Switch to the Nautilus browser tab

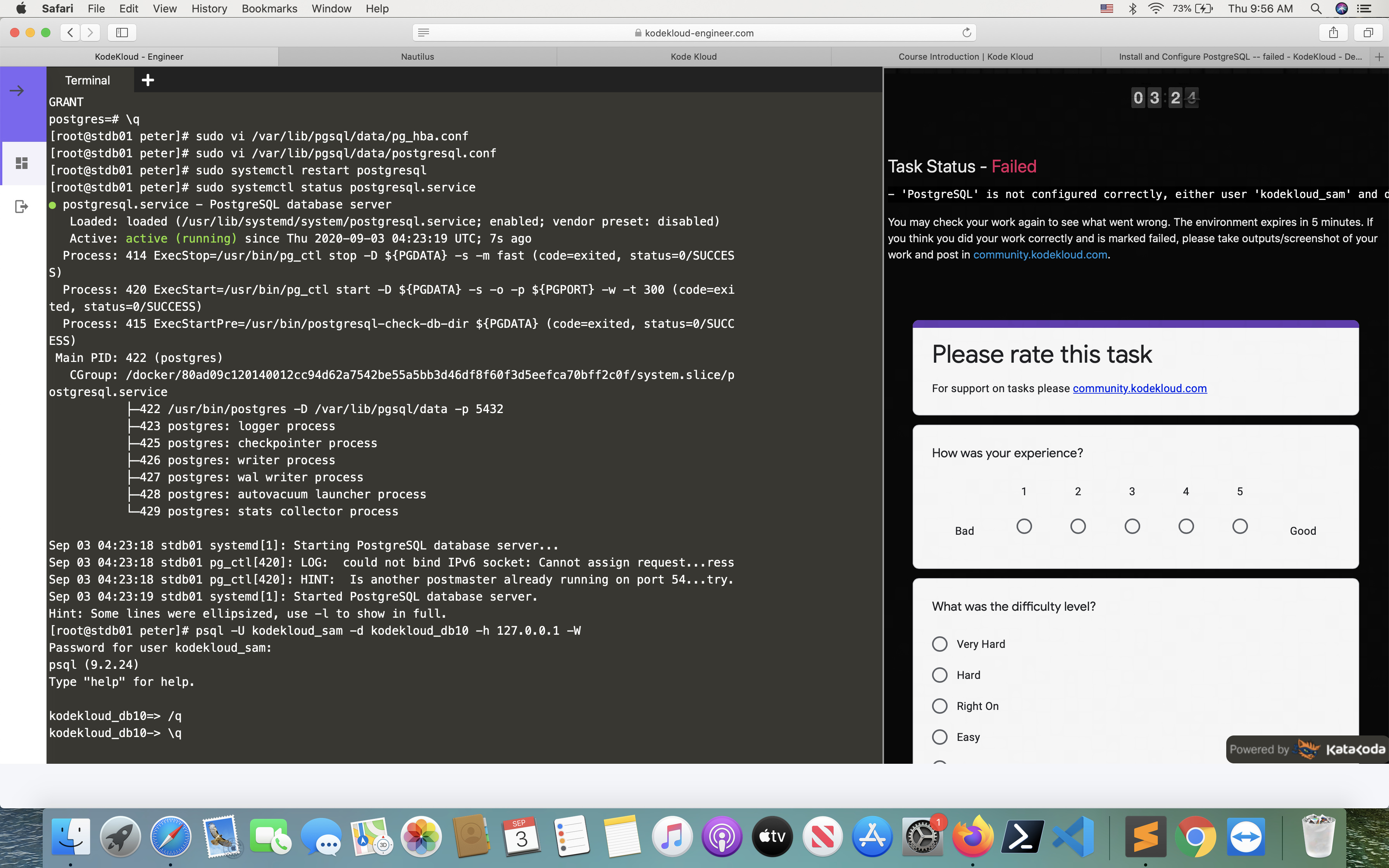click(417, 57)
